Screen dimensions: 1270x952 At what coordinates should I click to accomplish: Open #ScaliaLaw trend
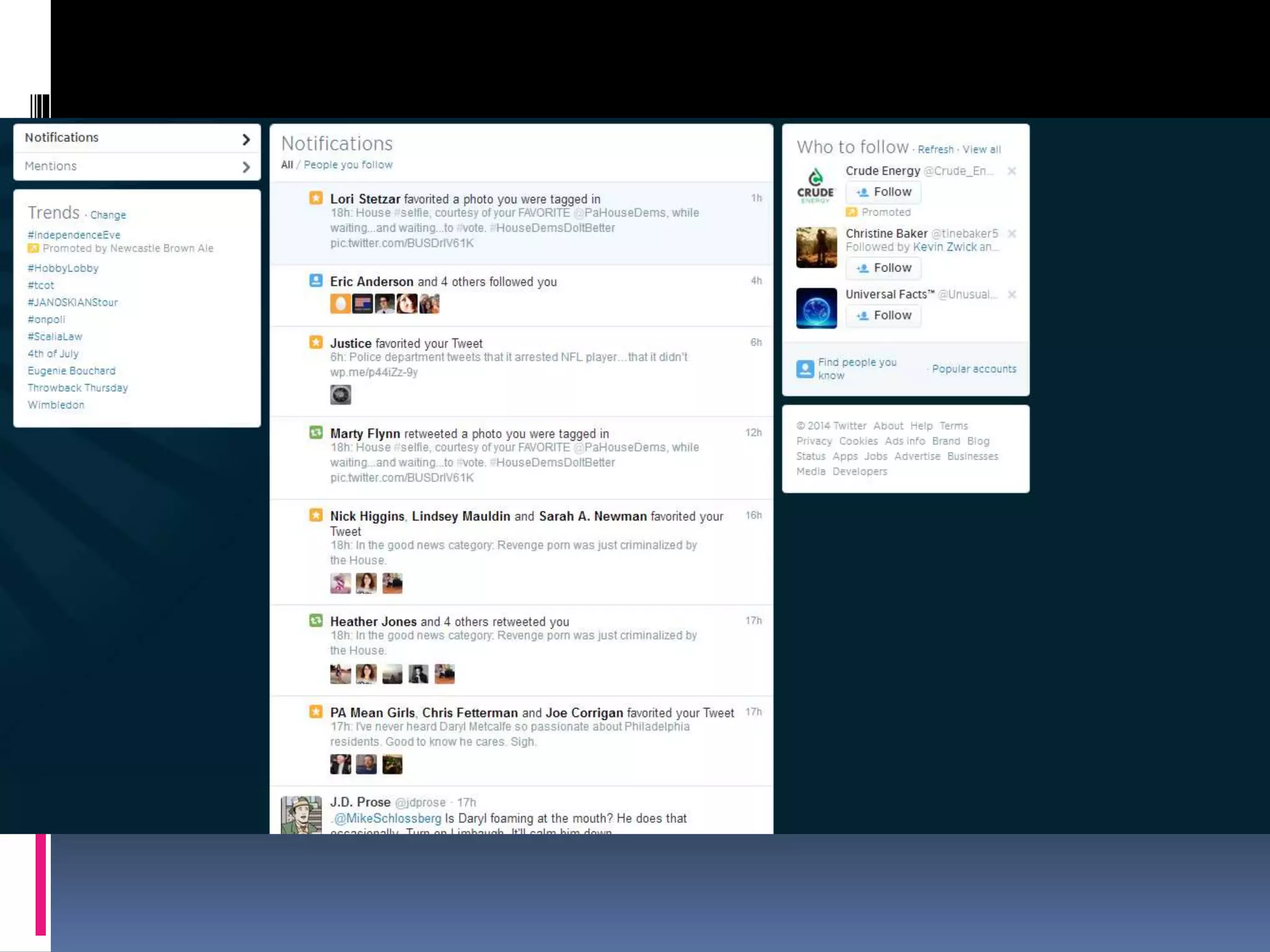click(x=55, y=337)
